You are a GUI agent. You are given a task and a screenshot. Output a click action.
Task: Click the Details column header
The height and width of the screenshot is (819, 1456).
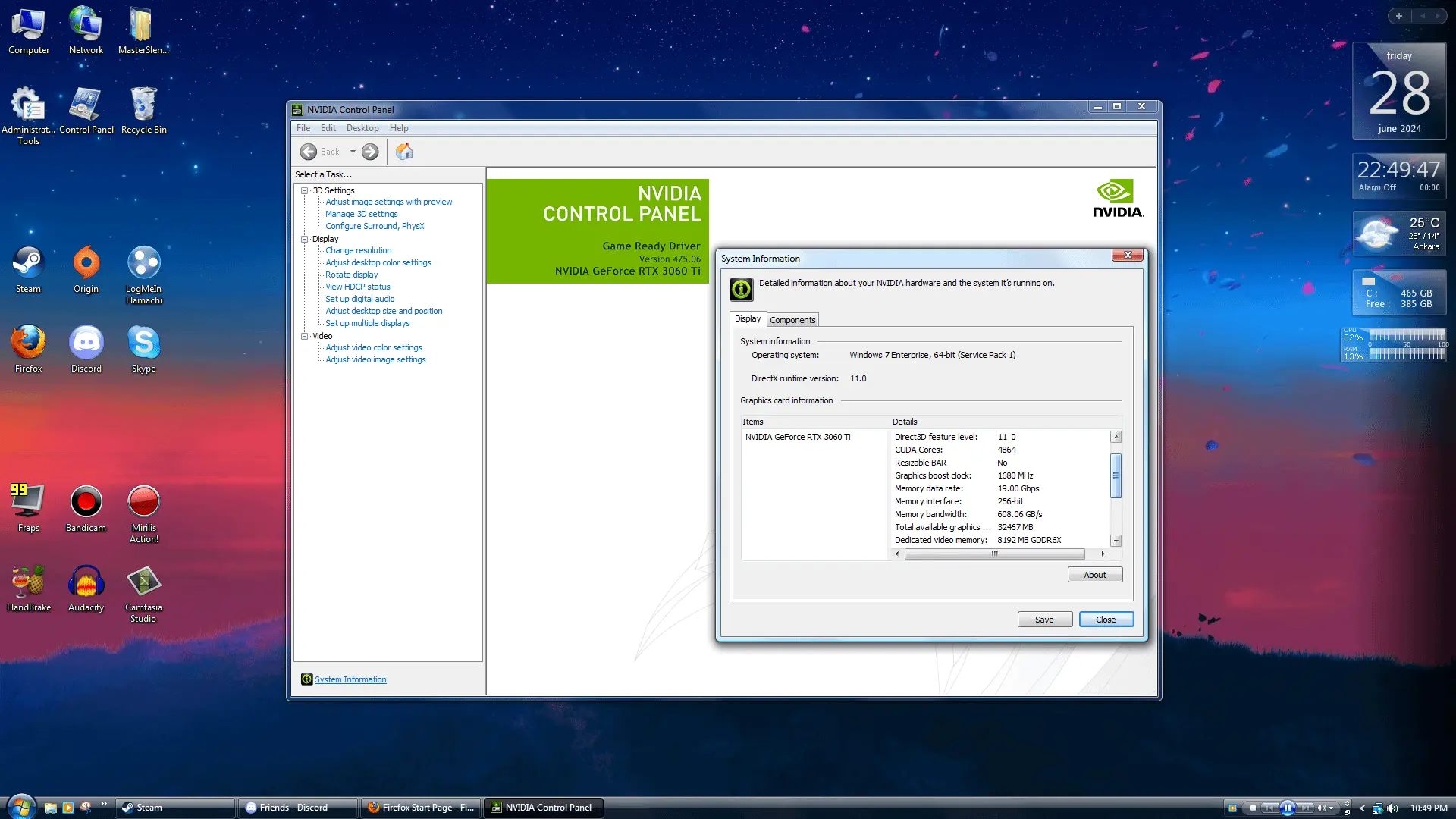click(x=1006, y=422)
